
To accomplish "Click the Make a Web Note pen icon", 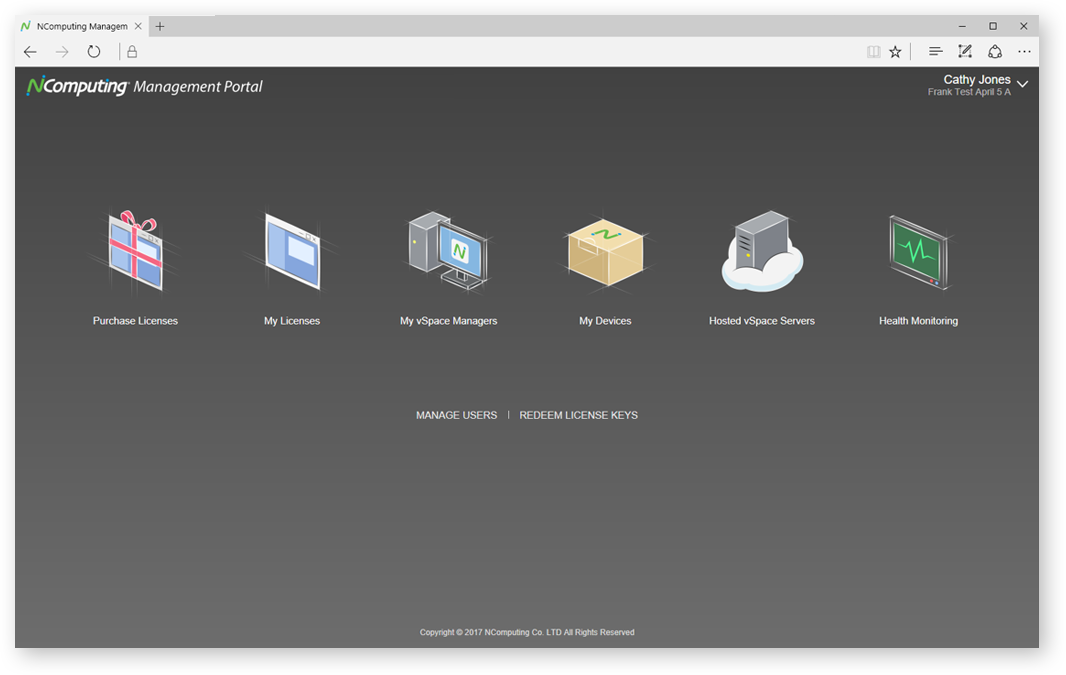I will (x=965, y=52).
